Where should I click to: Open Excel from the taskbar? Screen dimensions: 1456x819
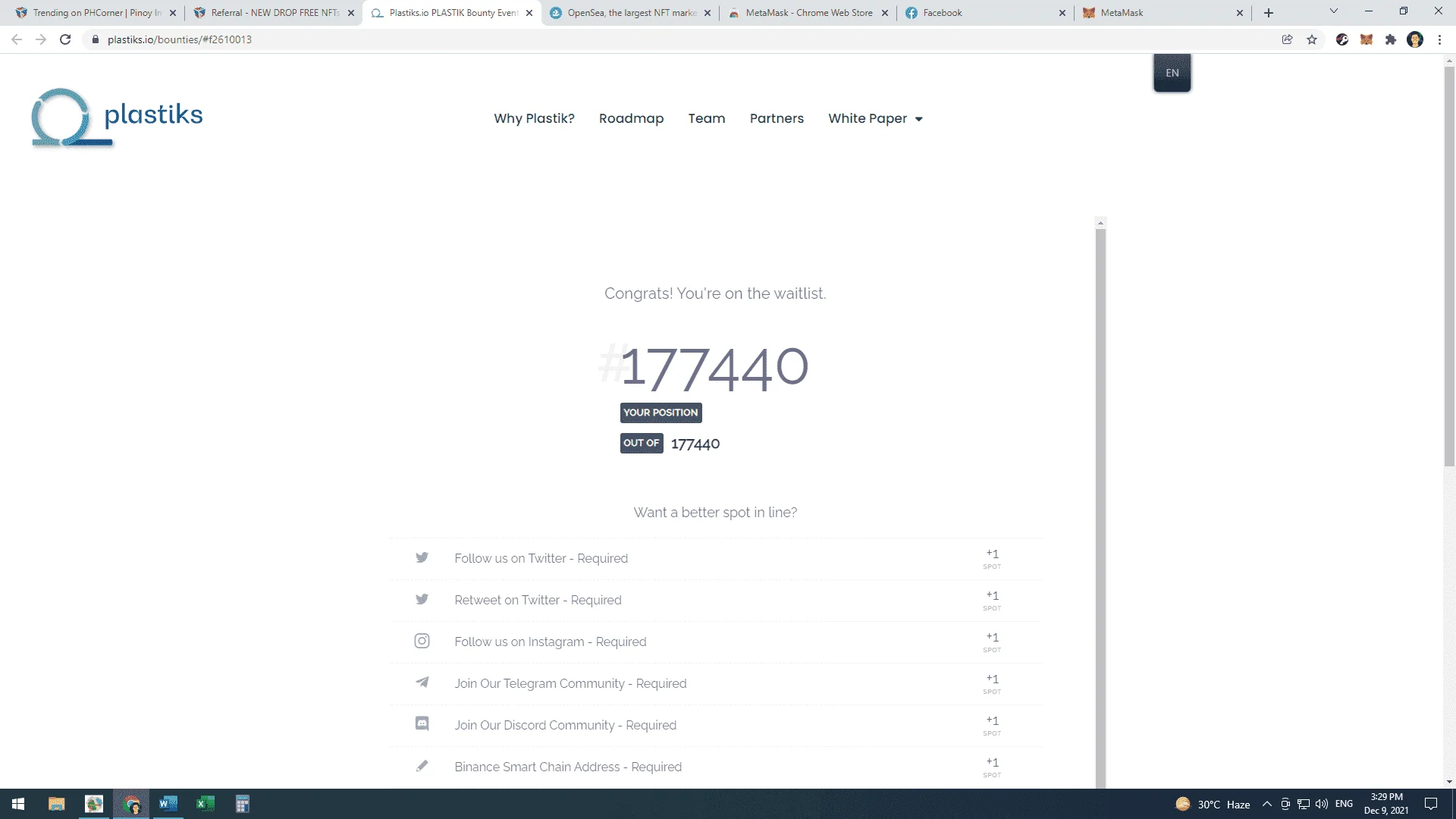pyautogui.click(x=205, y=804)
